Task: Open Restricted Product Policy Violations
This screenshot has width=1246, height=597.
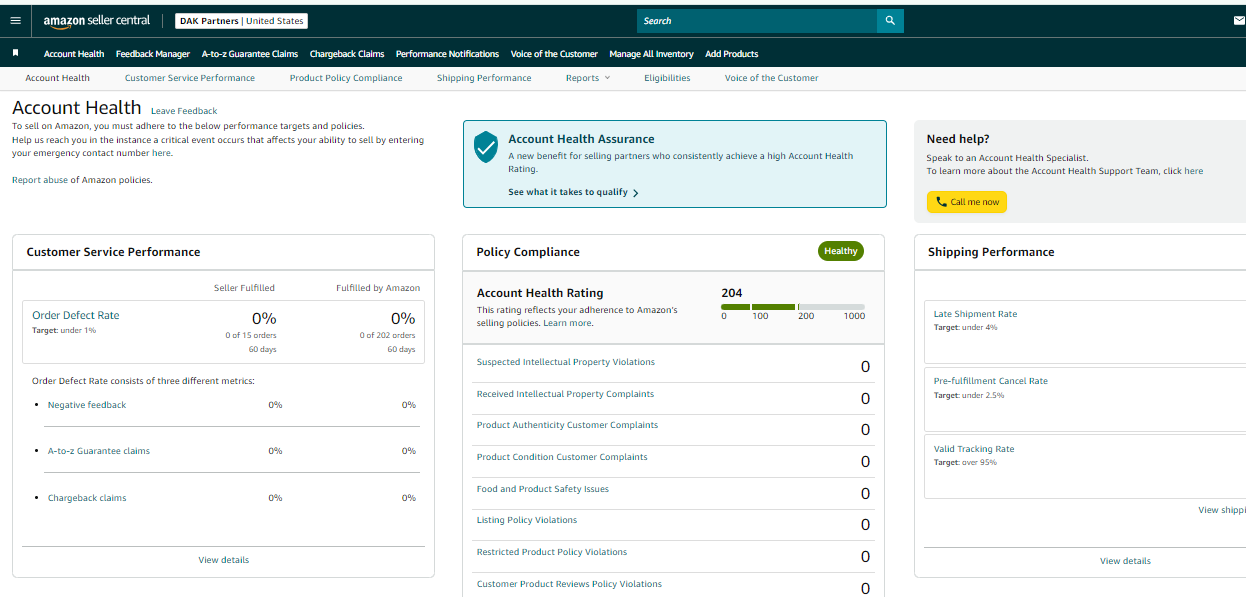Action: pos(552,552)
